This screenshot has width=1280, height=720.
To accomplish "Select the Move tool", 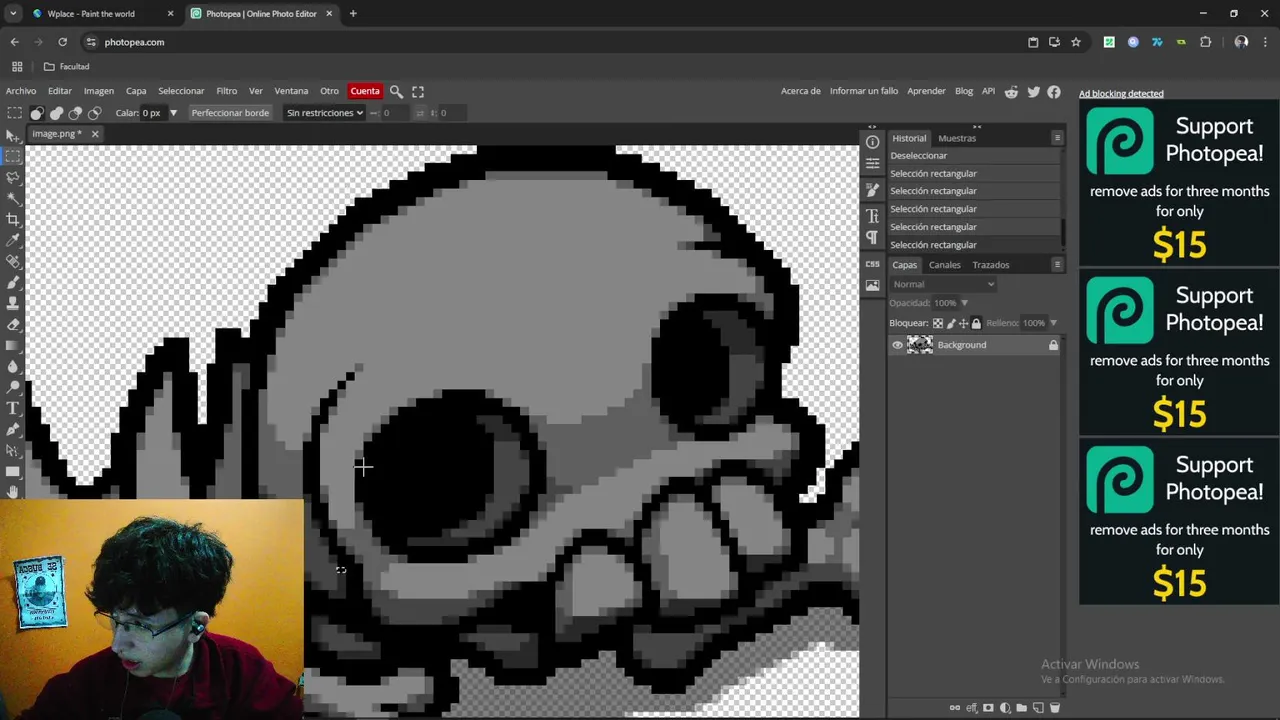I will click(x=13, y=135).
